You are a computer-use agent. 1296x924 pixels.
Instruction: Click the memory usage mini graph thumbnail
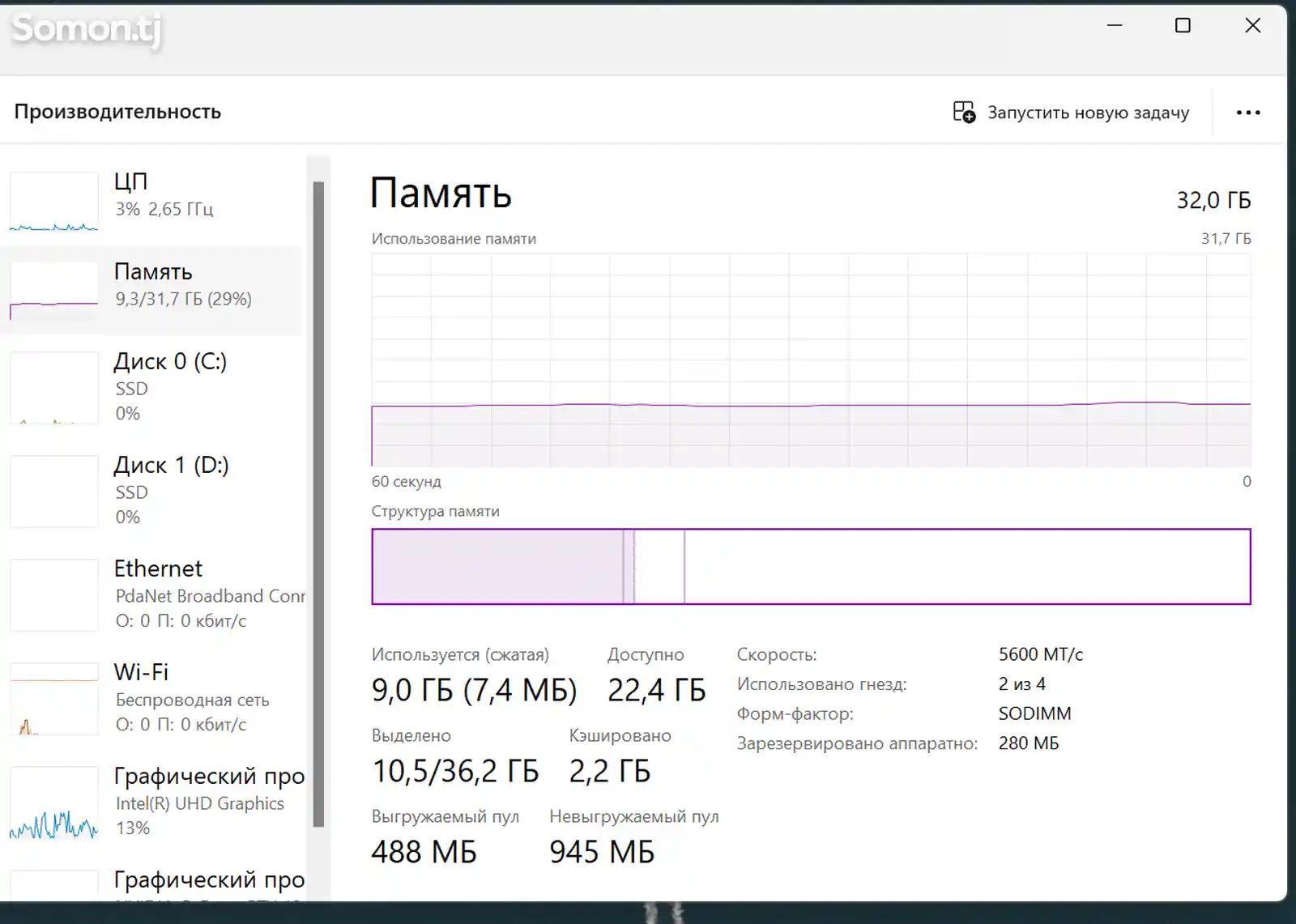coord(54,291)
